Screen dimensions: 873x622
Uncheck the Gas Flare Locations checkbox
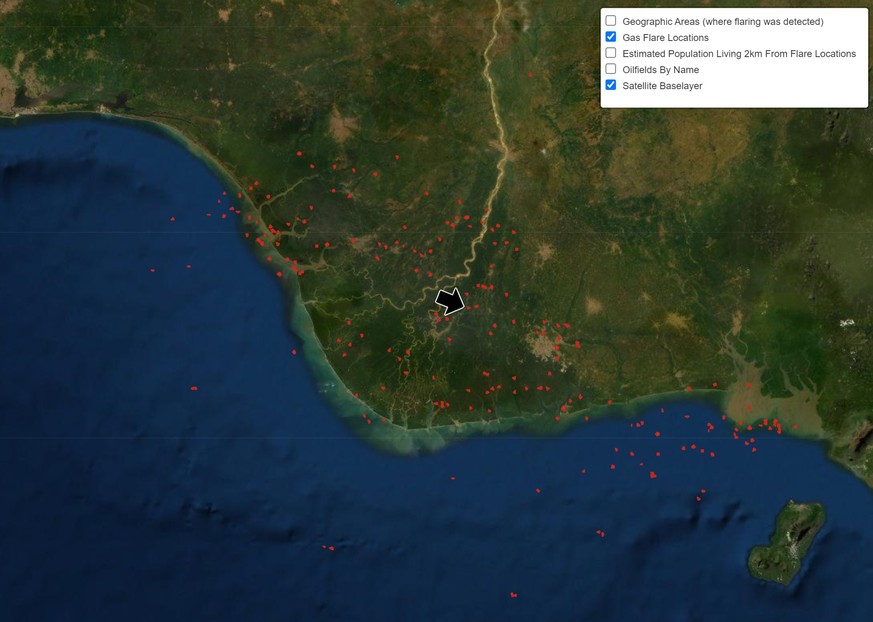(611, 37)
